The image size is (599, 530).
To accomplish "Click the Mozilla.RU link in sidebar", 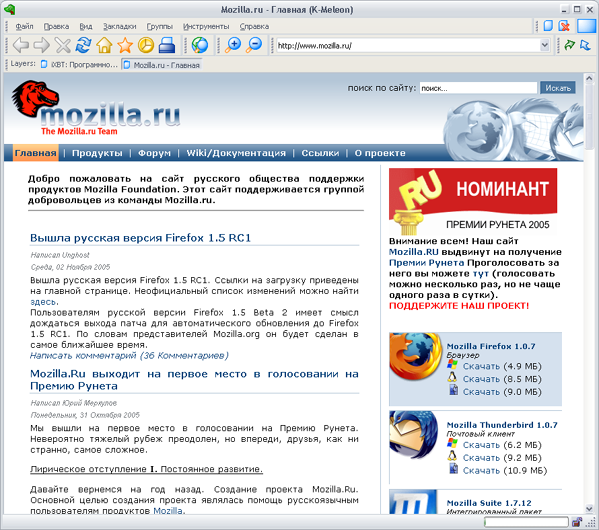I will (413, 252).
